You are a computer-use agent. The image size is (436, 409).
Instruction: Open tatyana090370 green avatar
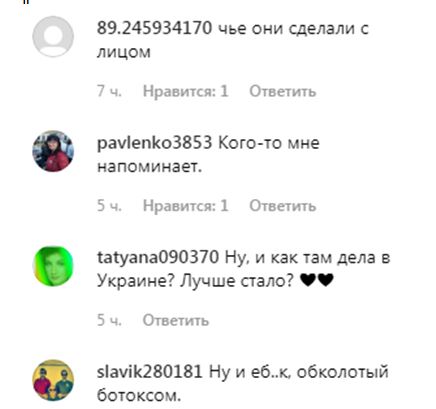(x=53, y=266)
